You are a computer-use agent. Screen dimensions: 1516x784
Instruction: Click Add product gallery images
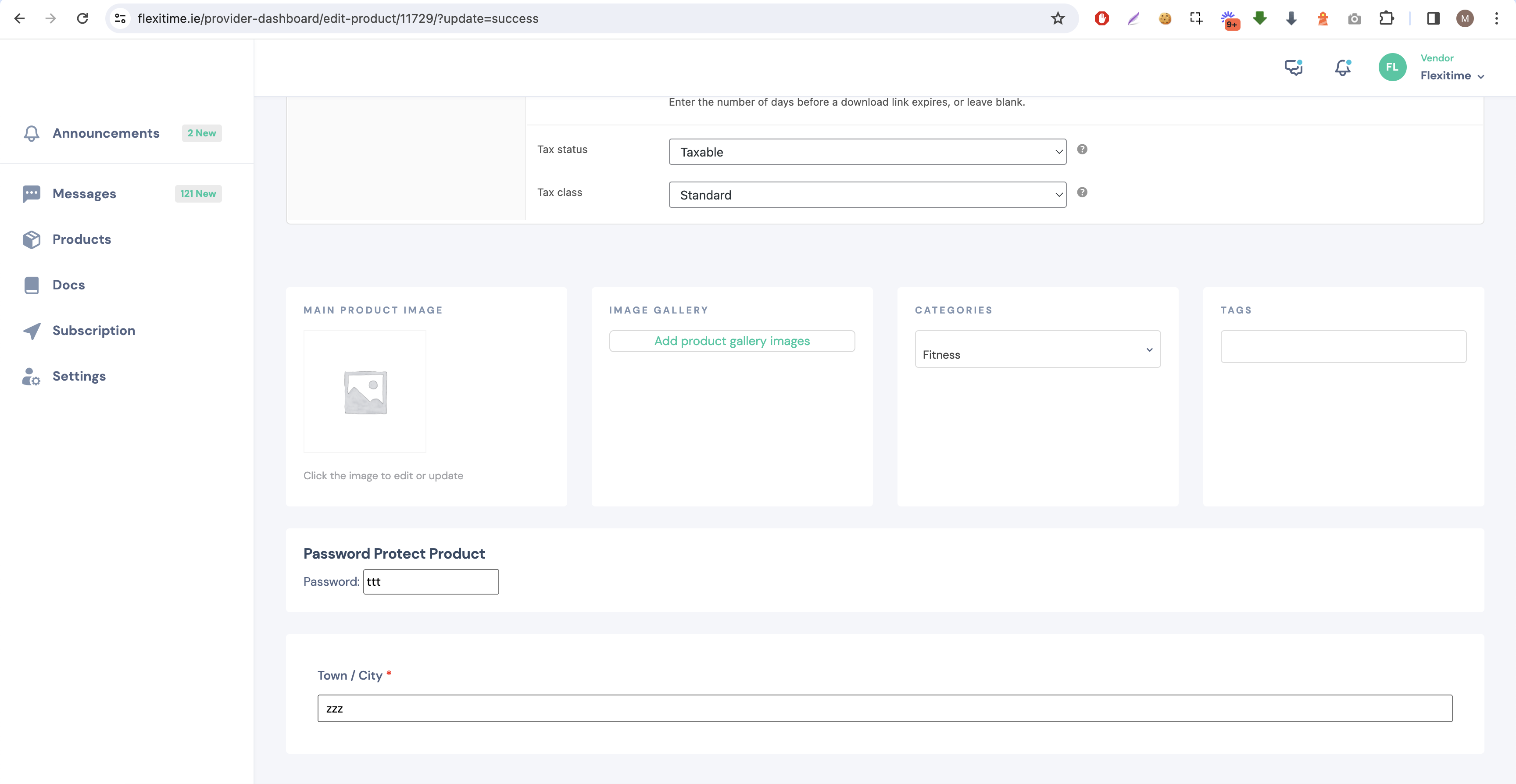(x=732, y=341)
